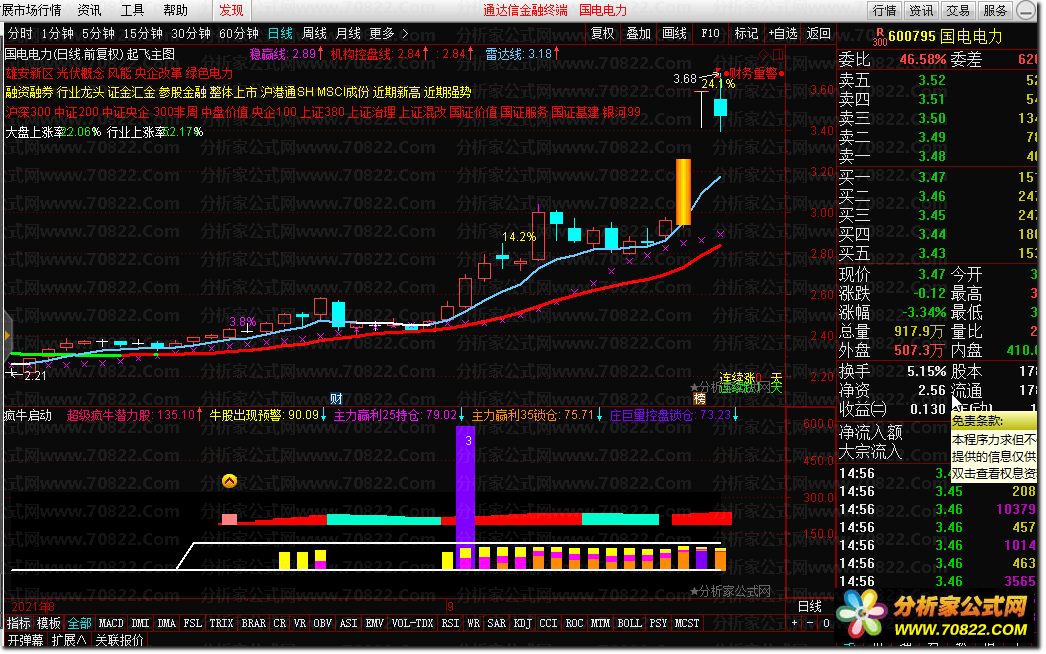Select the 全部 indicator filter

pyautogui.click(x=79, y=623)
